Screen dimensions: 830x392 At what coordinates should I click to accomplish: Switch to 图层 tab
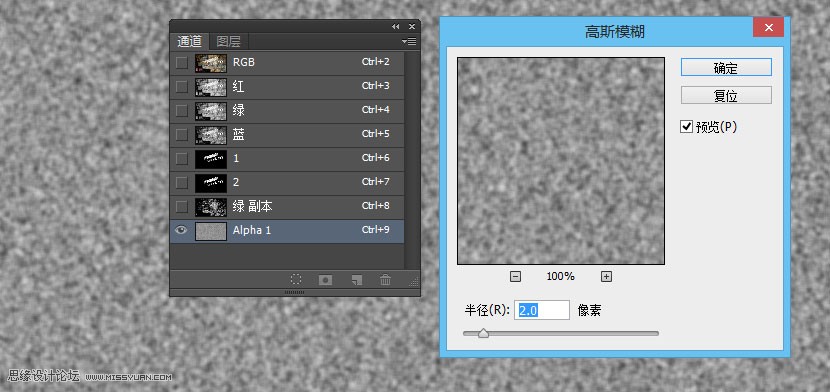pos(229,41)
